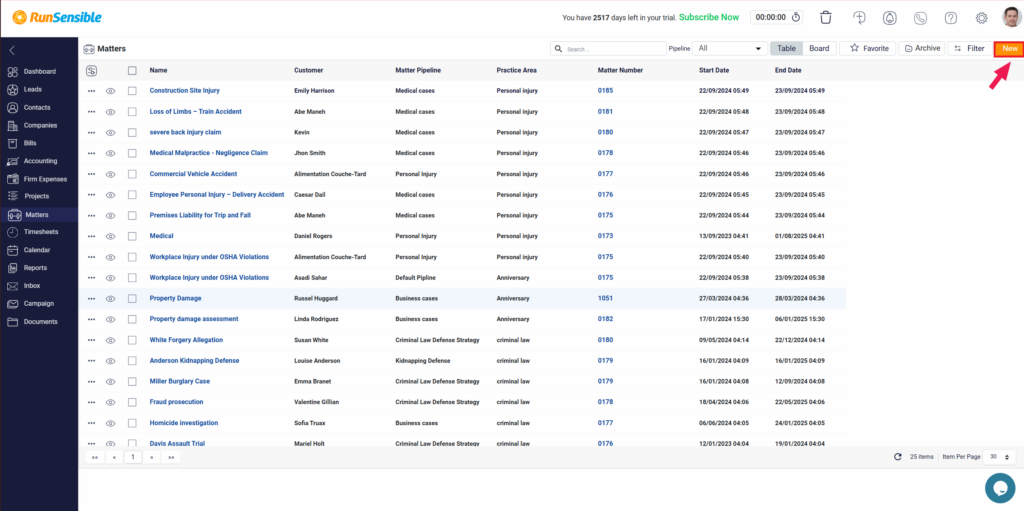
Task: View the Loss of Limbs matter eye icon
Action: click(x=111, y=112)
